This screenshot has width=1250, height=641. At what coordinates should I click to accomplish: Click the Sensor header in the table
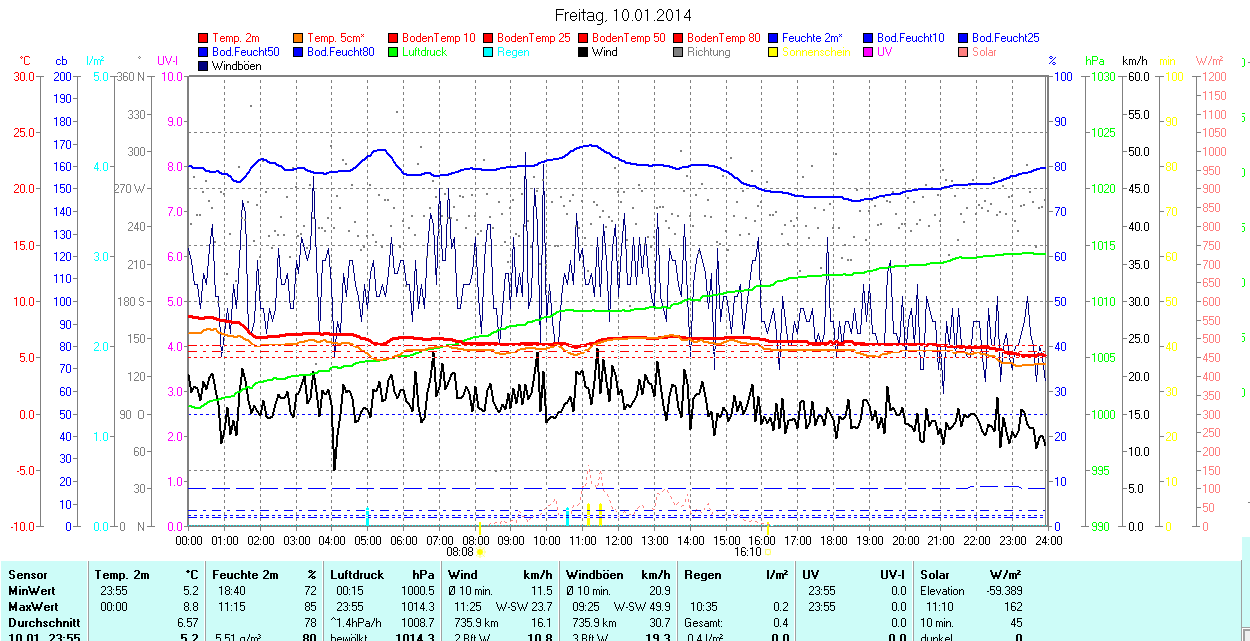pyautogui.click(x=28, y=575)
